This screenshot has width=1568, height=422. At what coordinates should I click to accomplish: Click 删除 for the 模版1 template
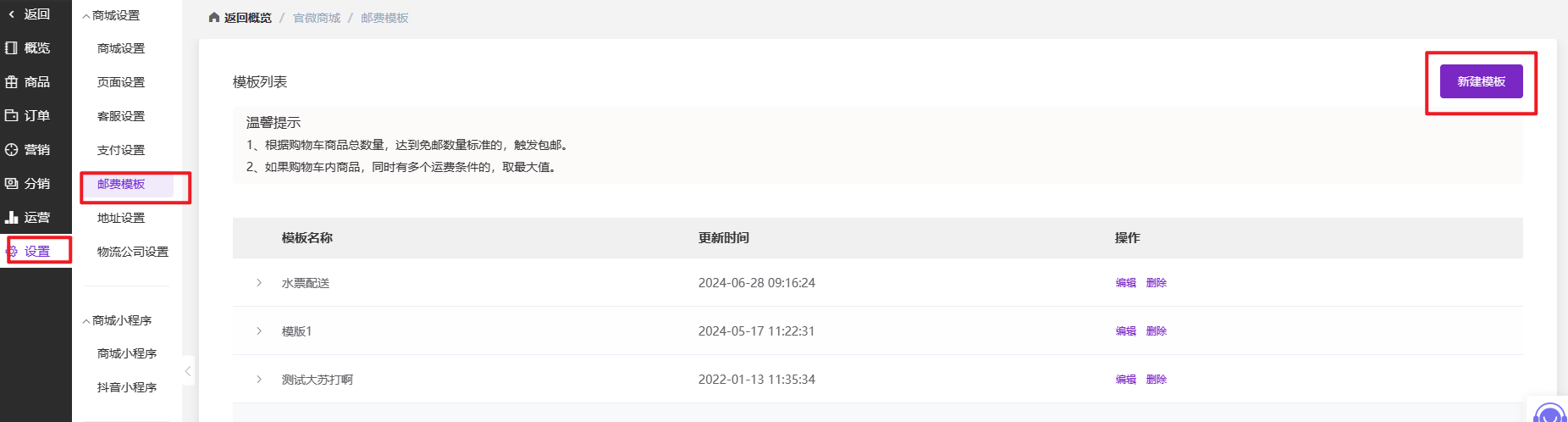click(x=1156, y=331)
